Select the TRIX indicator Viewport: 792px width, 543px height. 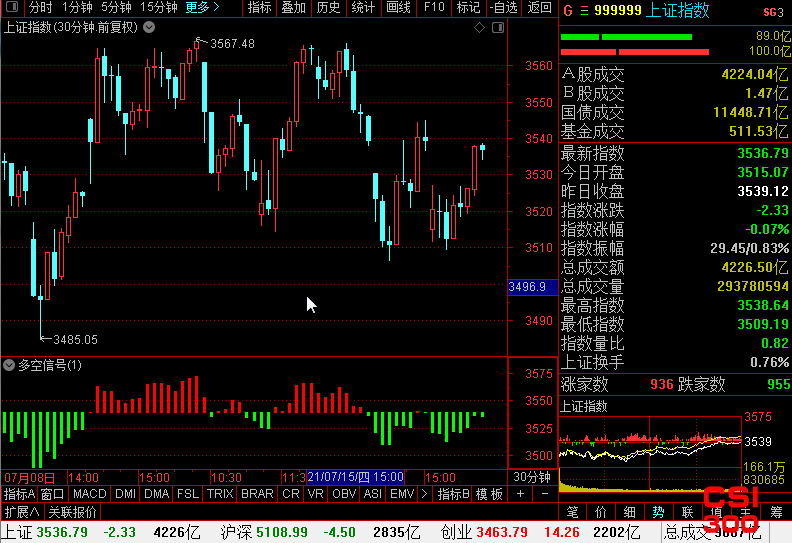coord(220,493)
